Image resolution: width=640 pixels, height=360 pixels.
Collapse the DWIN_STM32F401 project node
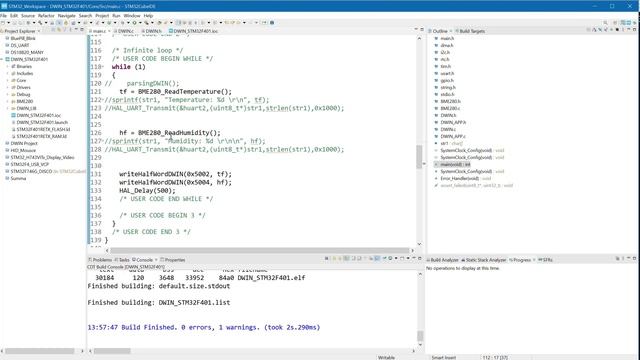tap(2, 59)
